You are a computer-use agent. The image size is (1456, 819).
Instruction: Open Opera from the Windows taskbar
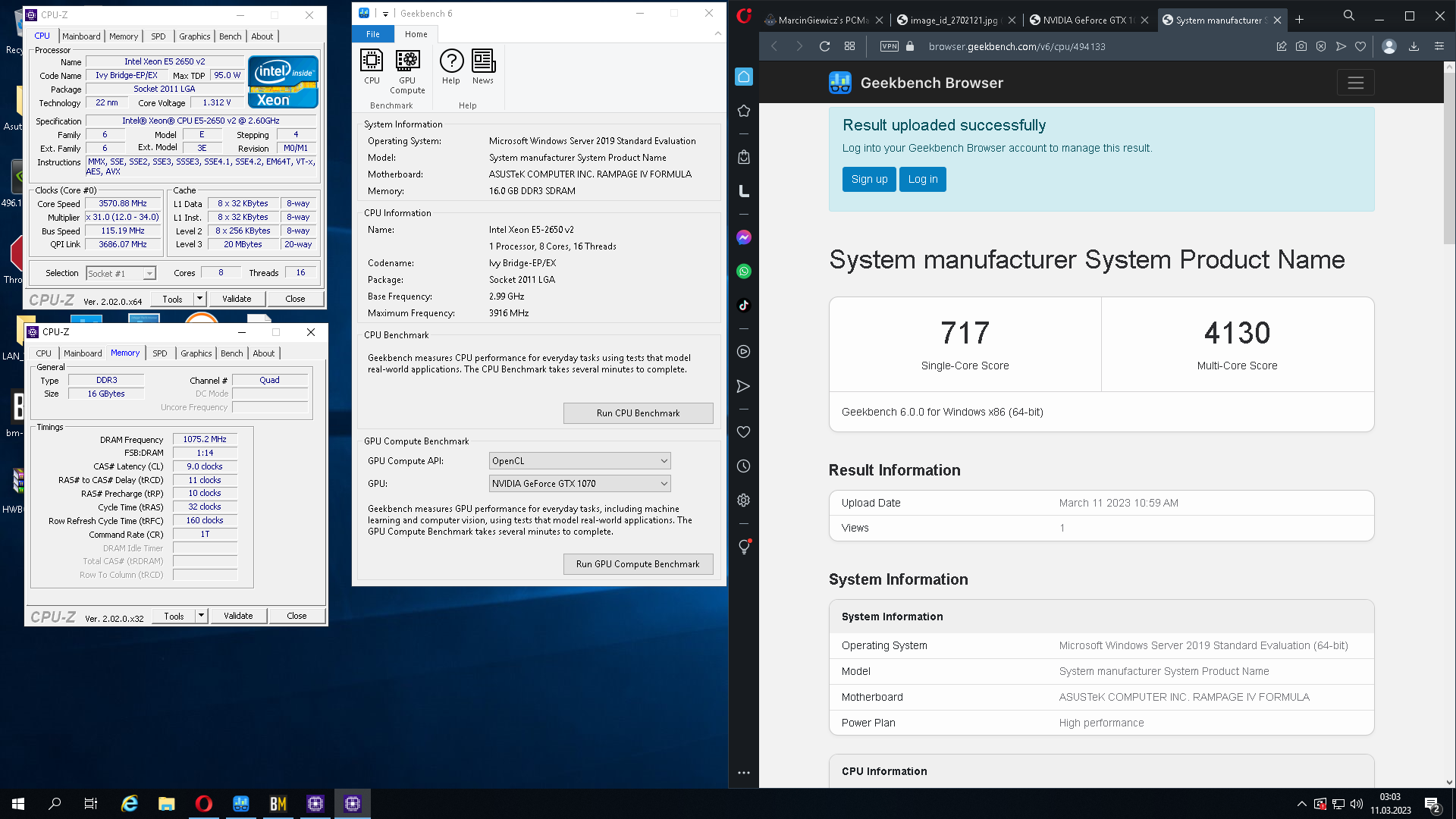[203, 804]
